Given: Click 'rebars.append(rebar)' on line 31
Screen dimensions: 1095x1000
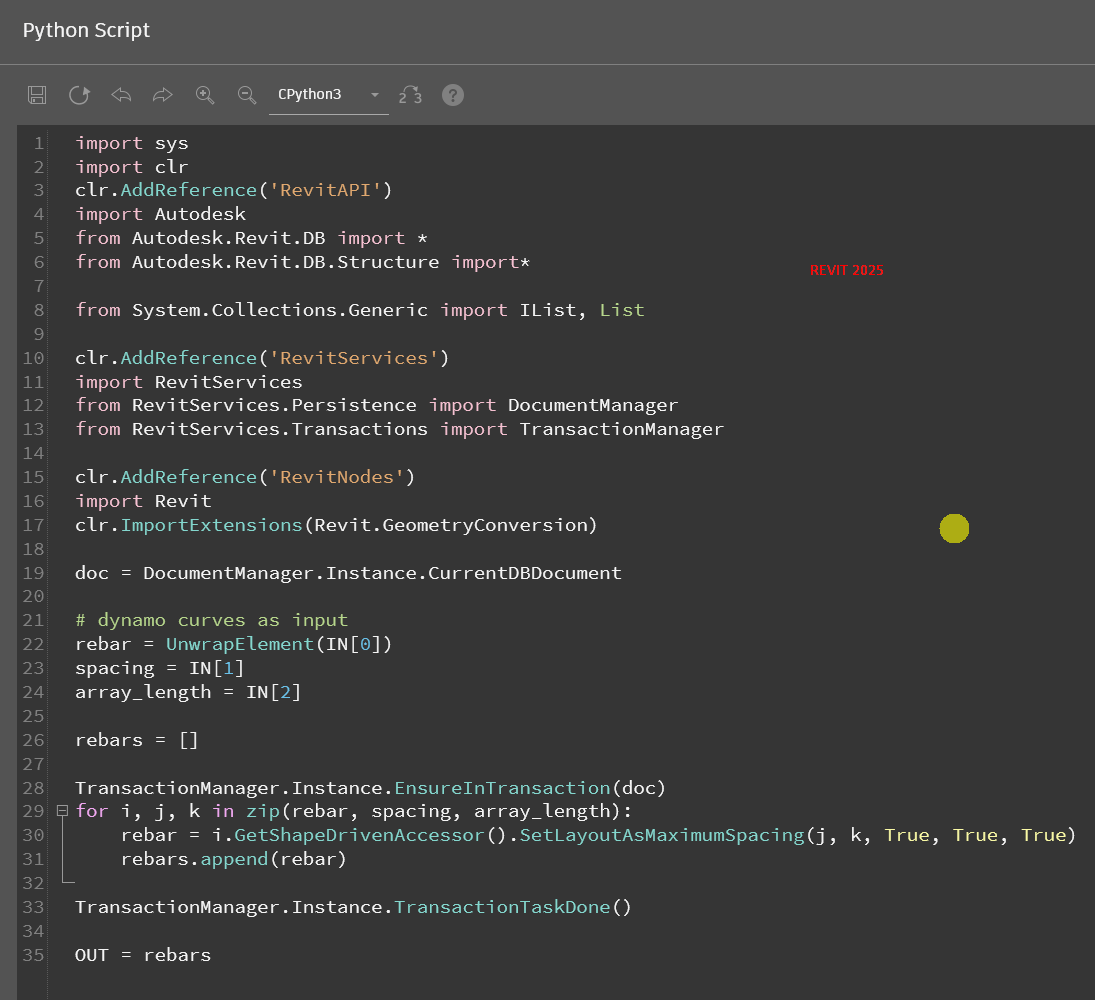Looking at the screenshot, I should tap(234, 859).
